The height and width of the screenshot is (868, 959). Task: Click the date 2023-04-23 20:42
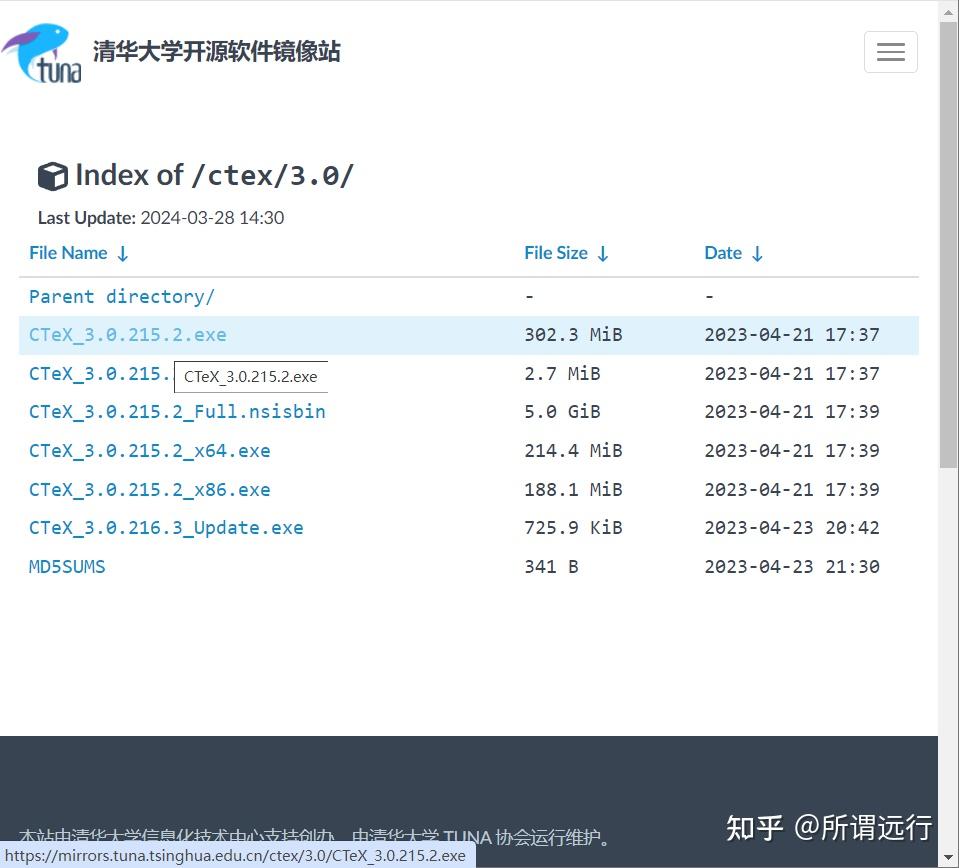pyautogui.click(x=792, y=528)
